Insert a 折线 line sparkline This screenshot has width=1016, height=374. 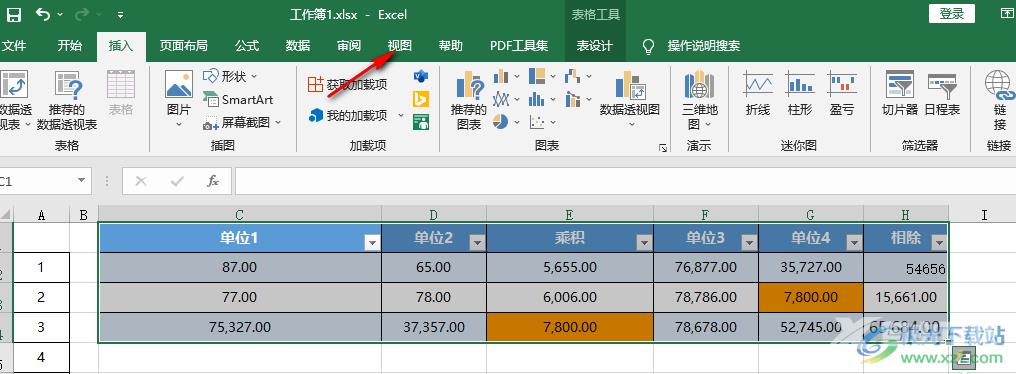(758, 94)
